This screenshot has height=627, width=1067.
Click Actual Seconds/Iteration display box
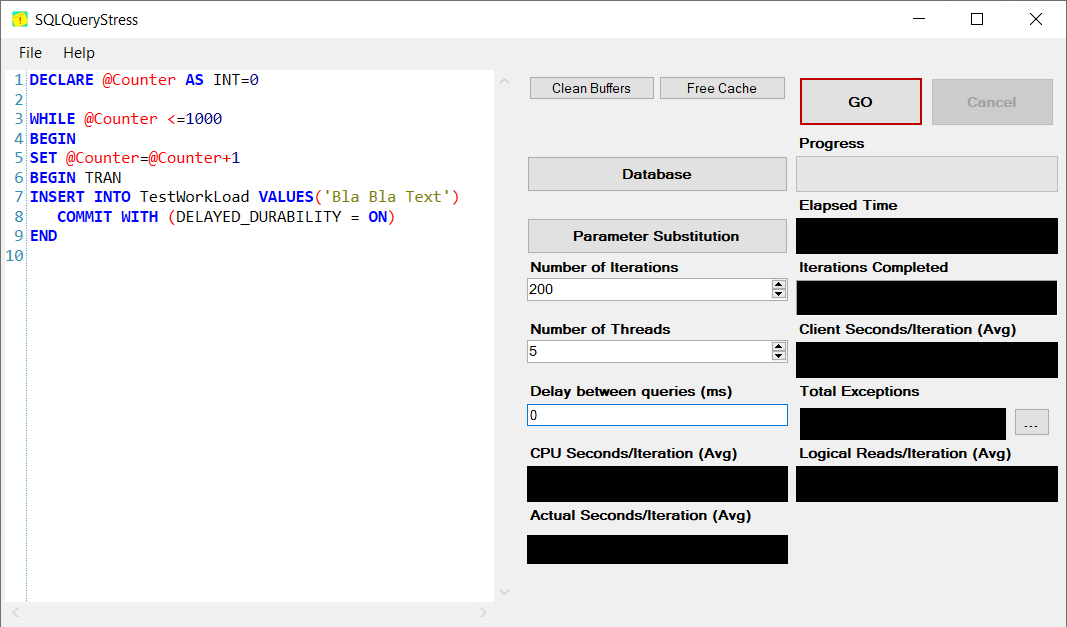tap(657, 549)
